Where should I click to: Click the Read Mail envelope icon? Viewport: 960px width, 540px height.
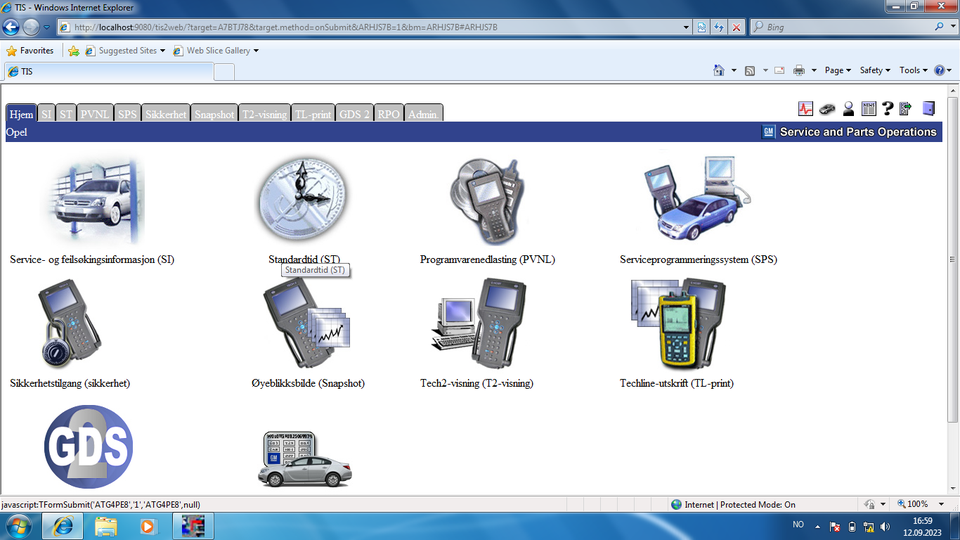click(x=779, y=70)
